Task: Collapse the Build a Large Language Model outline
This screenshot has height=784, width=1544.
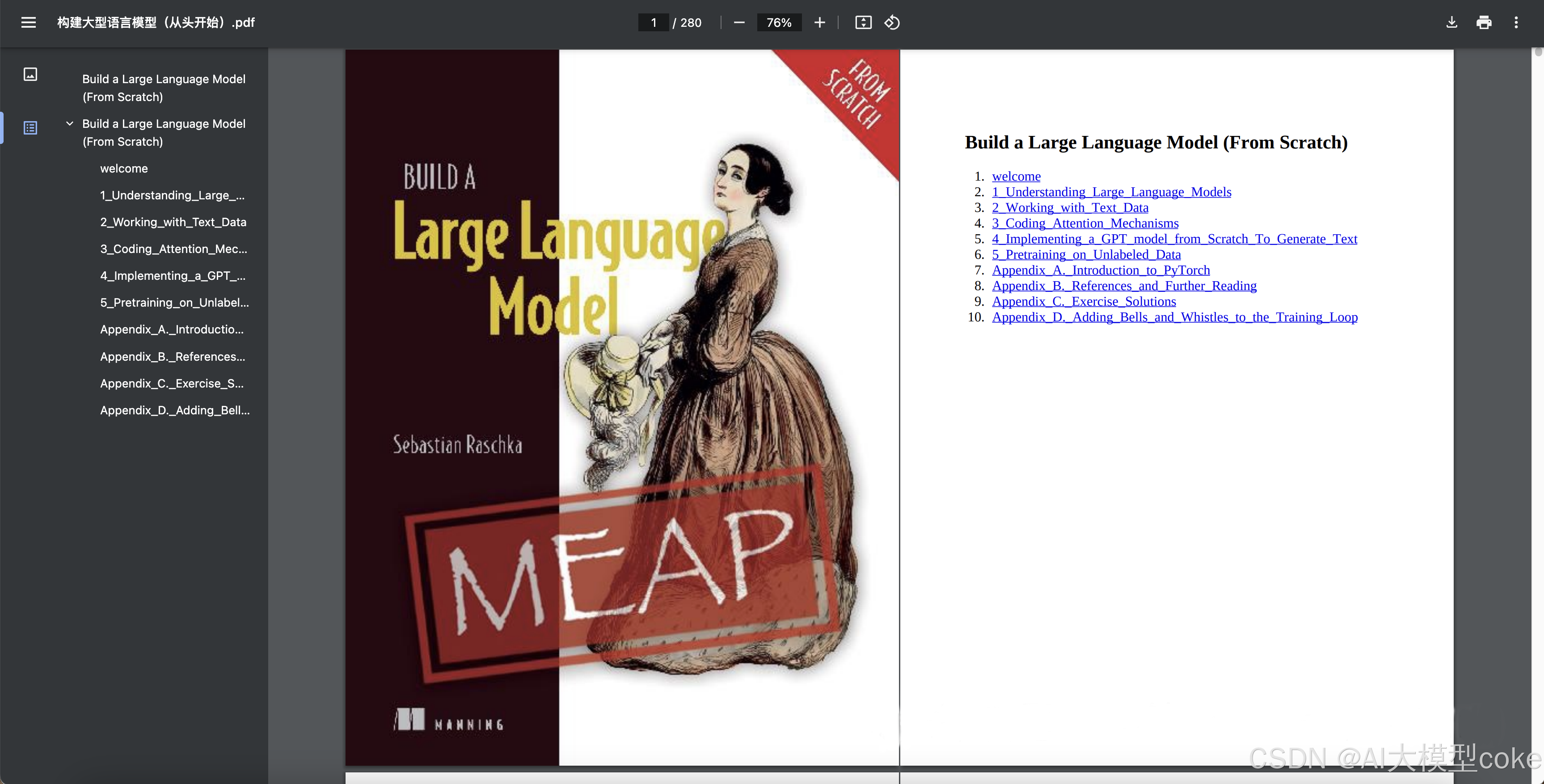Action: tap(70, 123)
